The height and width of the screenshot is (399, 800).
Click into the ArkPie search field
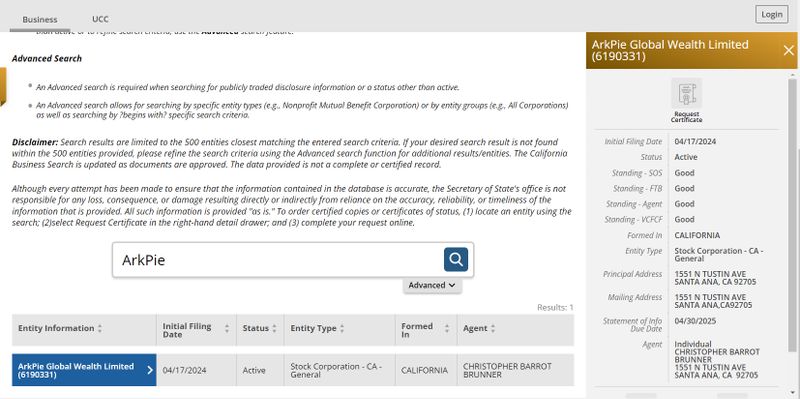278,260
